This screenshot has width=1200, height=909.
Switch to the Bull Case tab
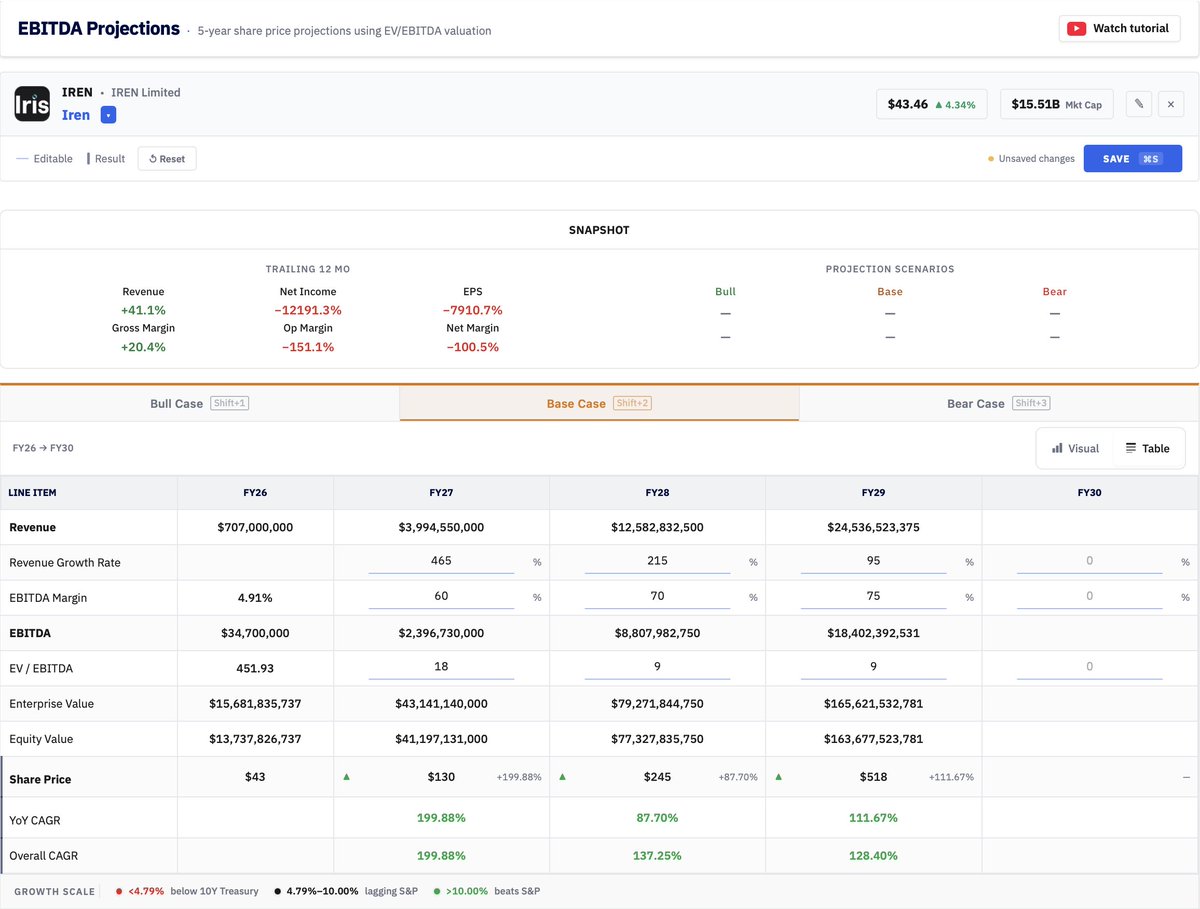tap(199, 403)
